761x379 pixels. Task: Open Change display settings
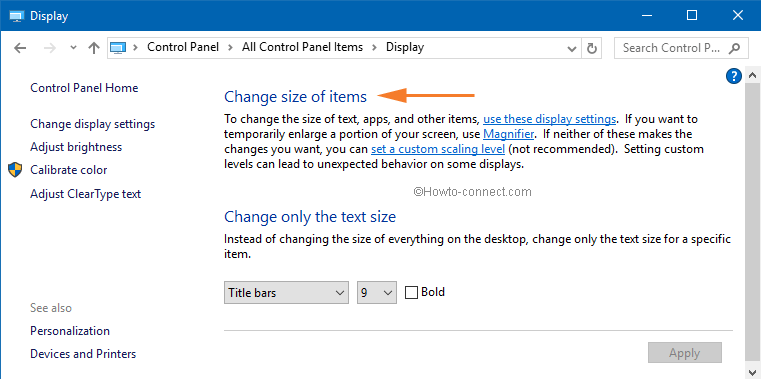[x=93, y=124]
